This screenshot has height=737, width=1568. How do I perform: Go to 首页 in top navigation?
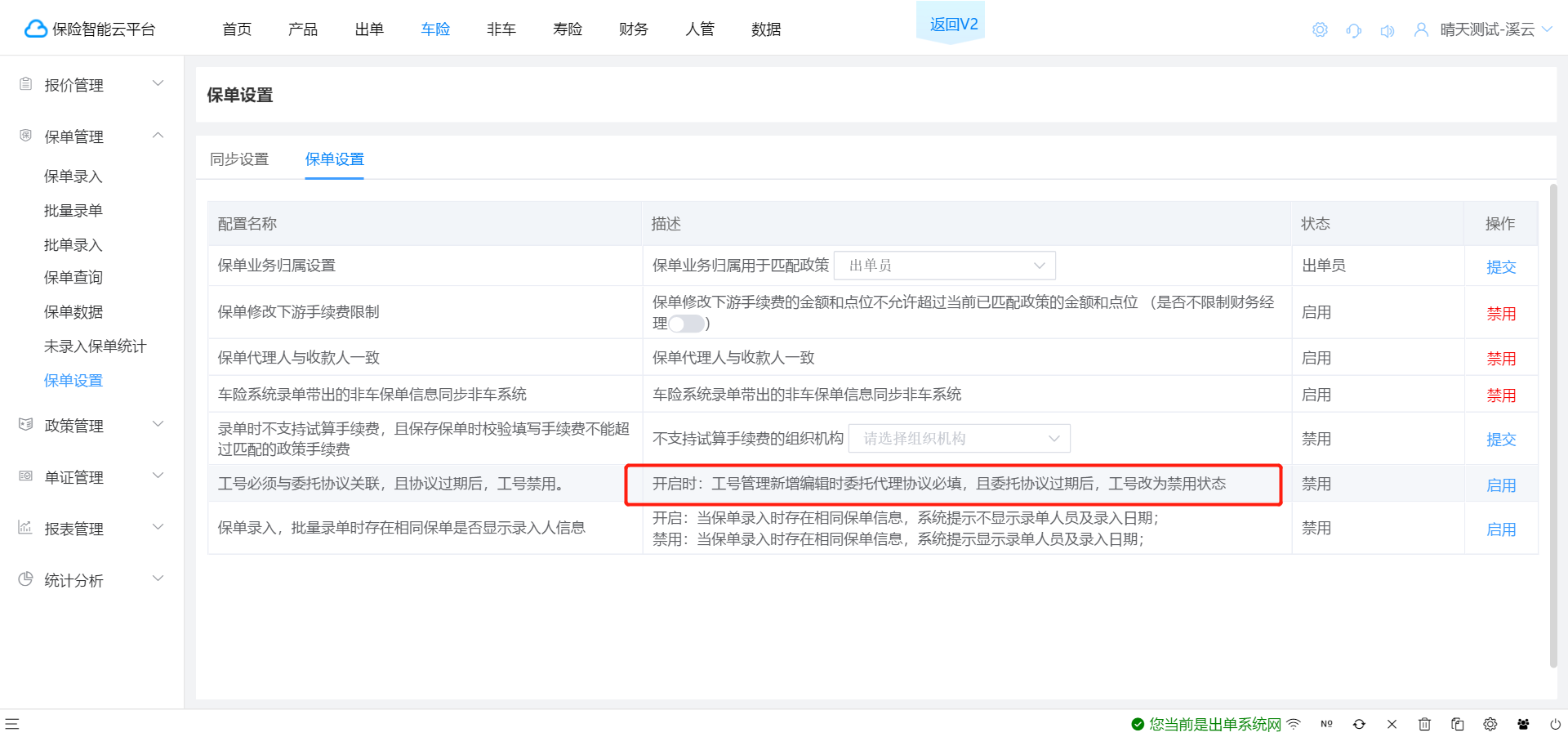click(x=237, y=29)
